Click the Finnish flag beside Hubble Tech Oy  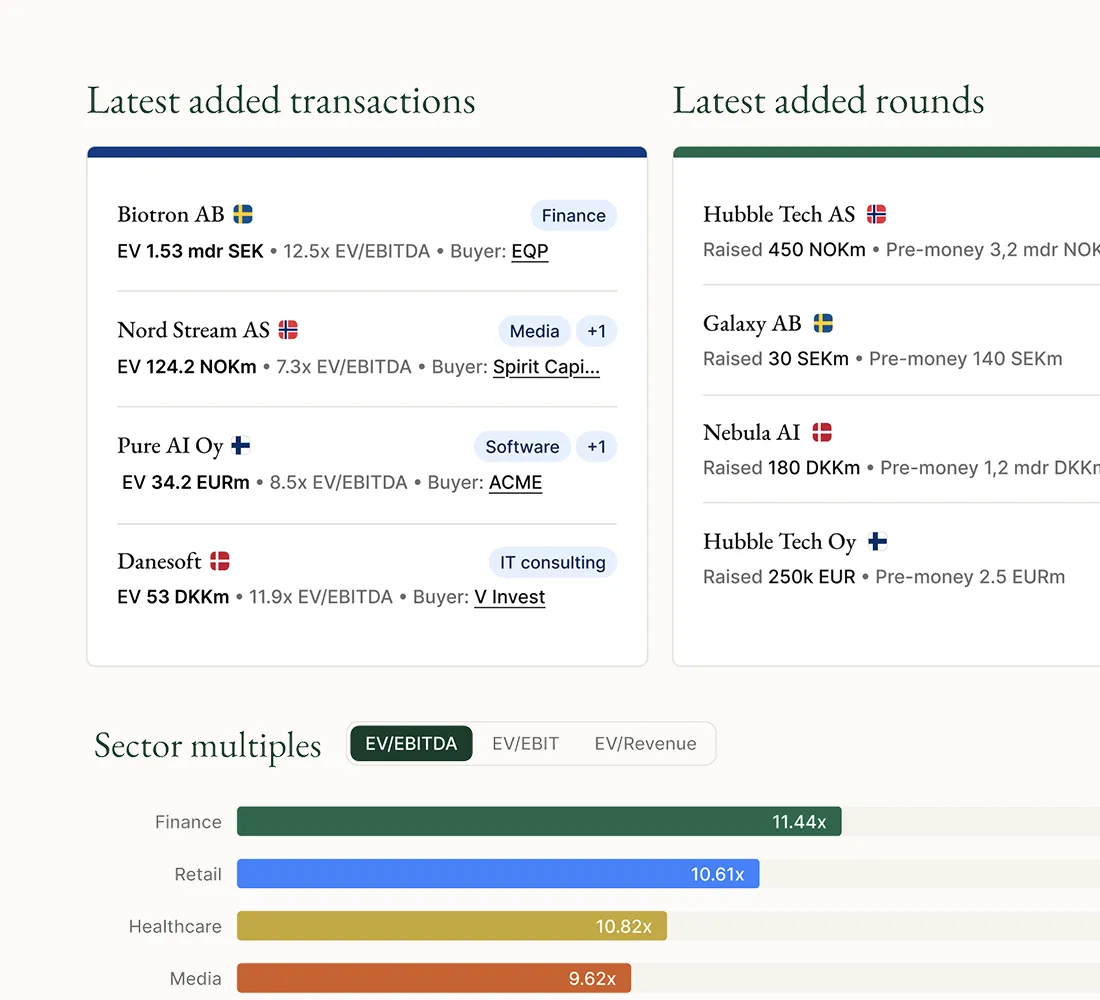[877, 541]
